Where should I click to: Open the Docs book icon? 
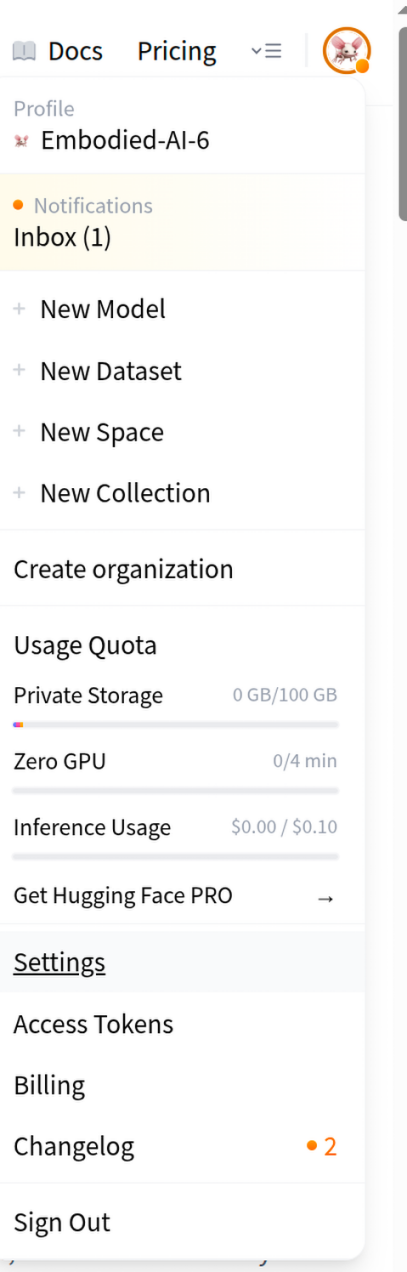24,50
